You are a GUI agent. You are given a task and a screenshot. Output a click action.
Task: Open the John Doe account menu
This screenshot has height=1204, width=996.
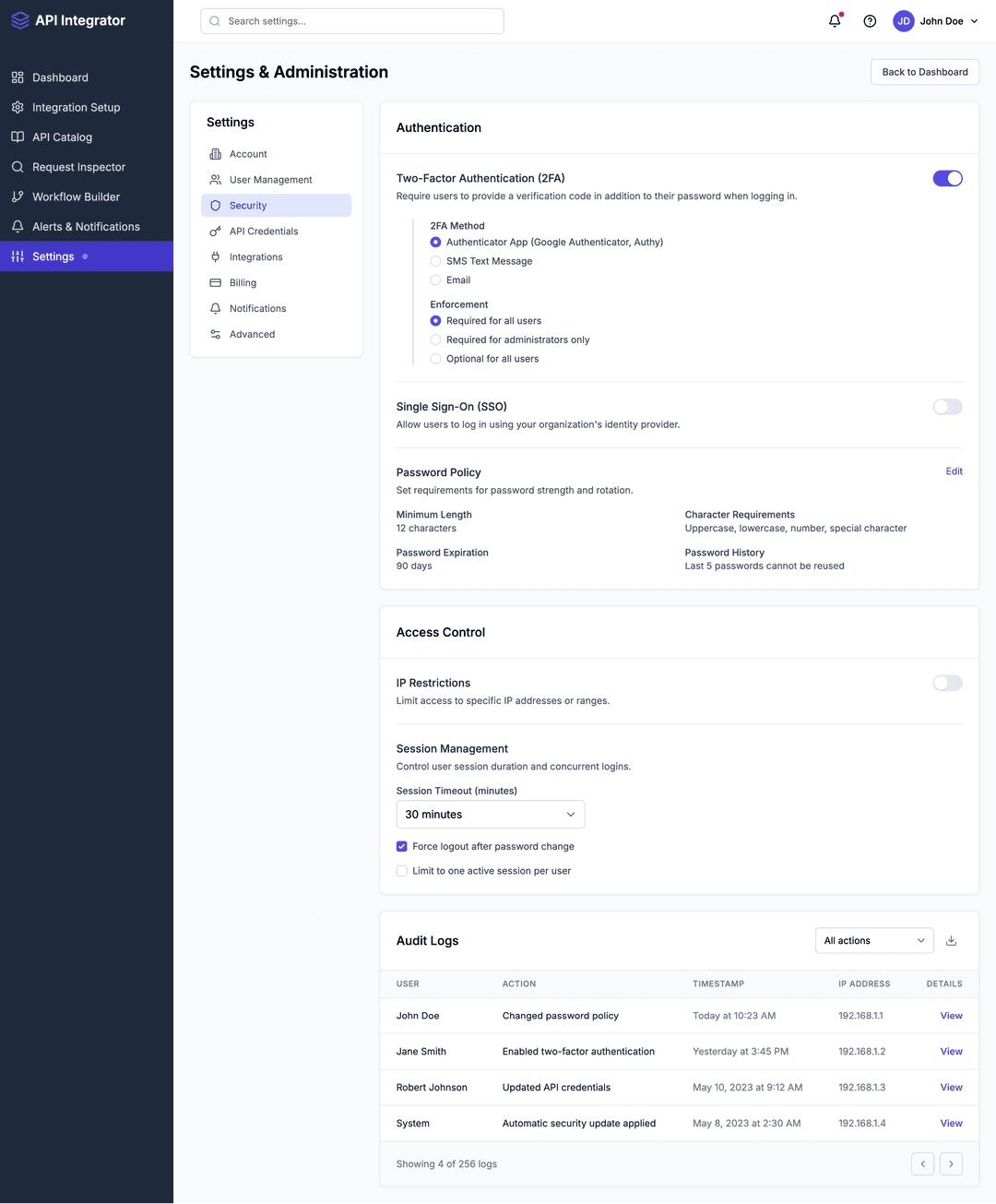pyautogui.click(x=935, y=20)
